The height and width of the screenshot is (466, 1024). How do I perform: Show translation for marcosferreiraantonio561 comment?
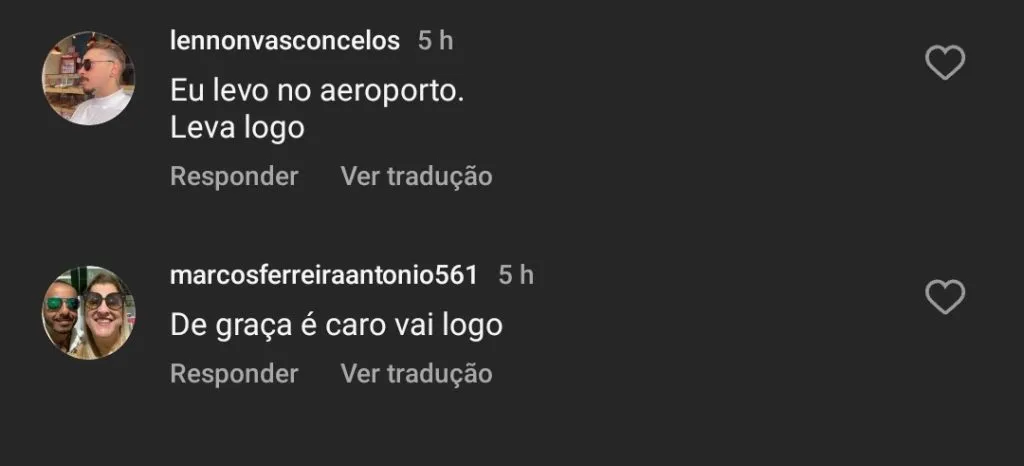(x=416, y=373)
